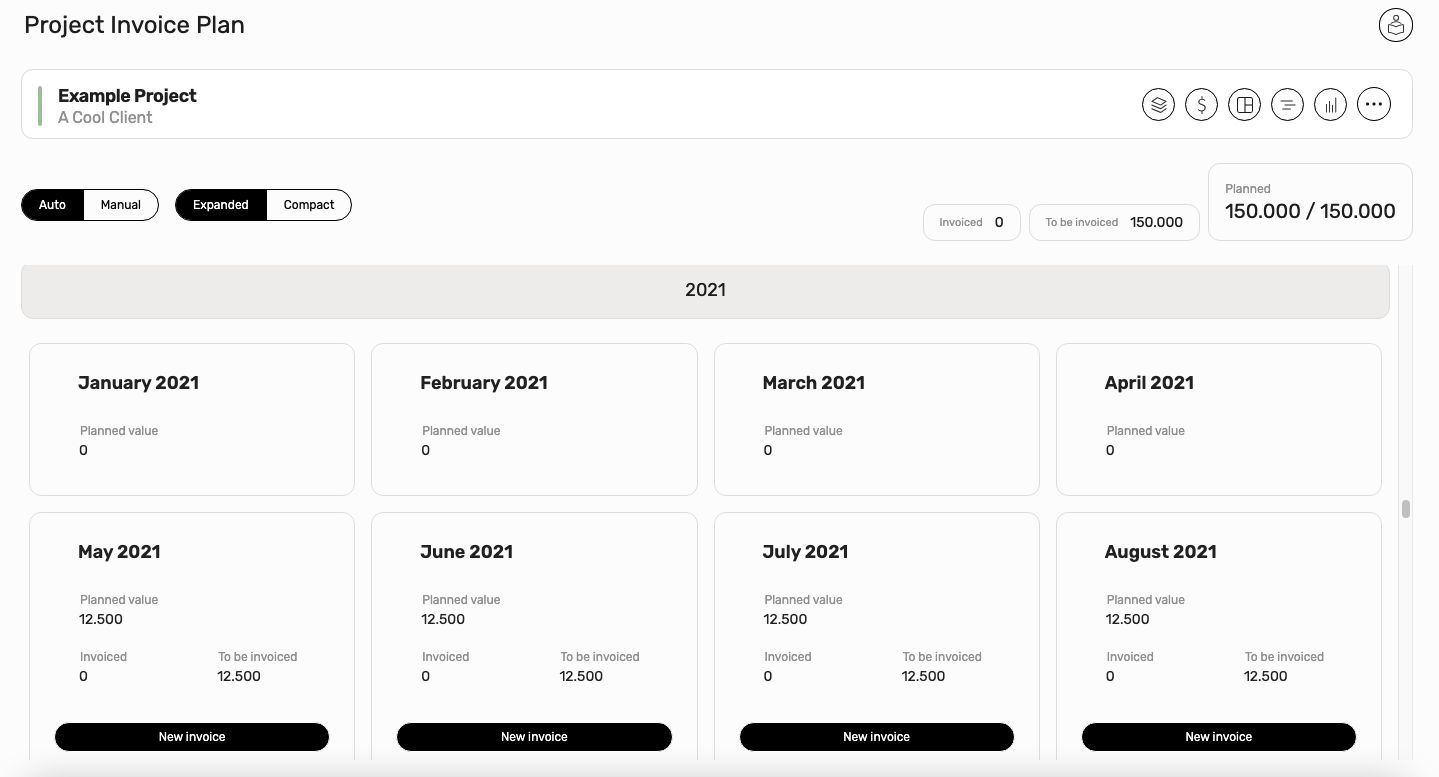Switch invoice plan to Manual mode
This screenshot has height=777, width=1439.
click(x=121, y=205)
